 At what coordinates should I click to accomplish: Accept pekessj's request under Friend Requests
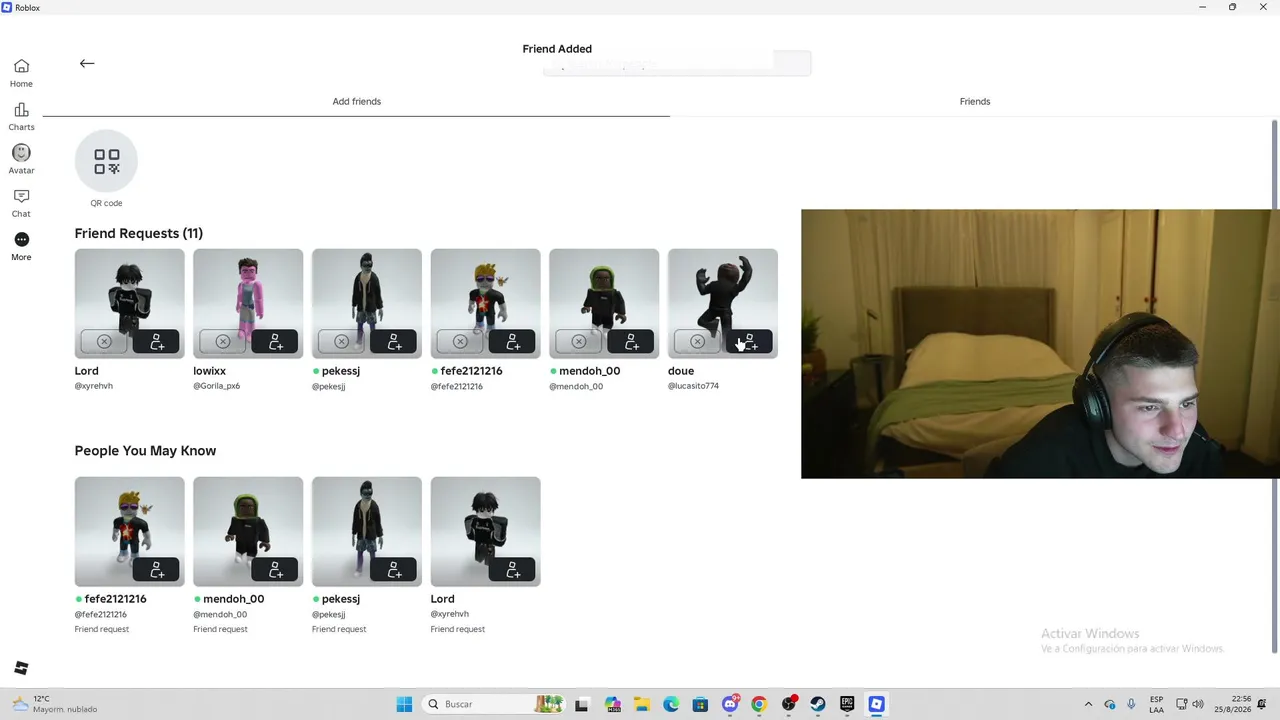[394, 342]
